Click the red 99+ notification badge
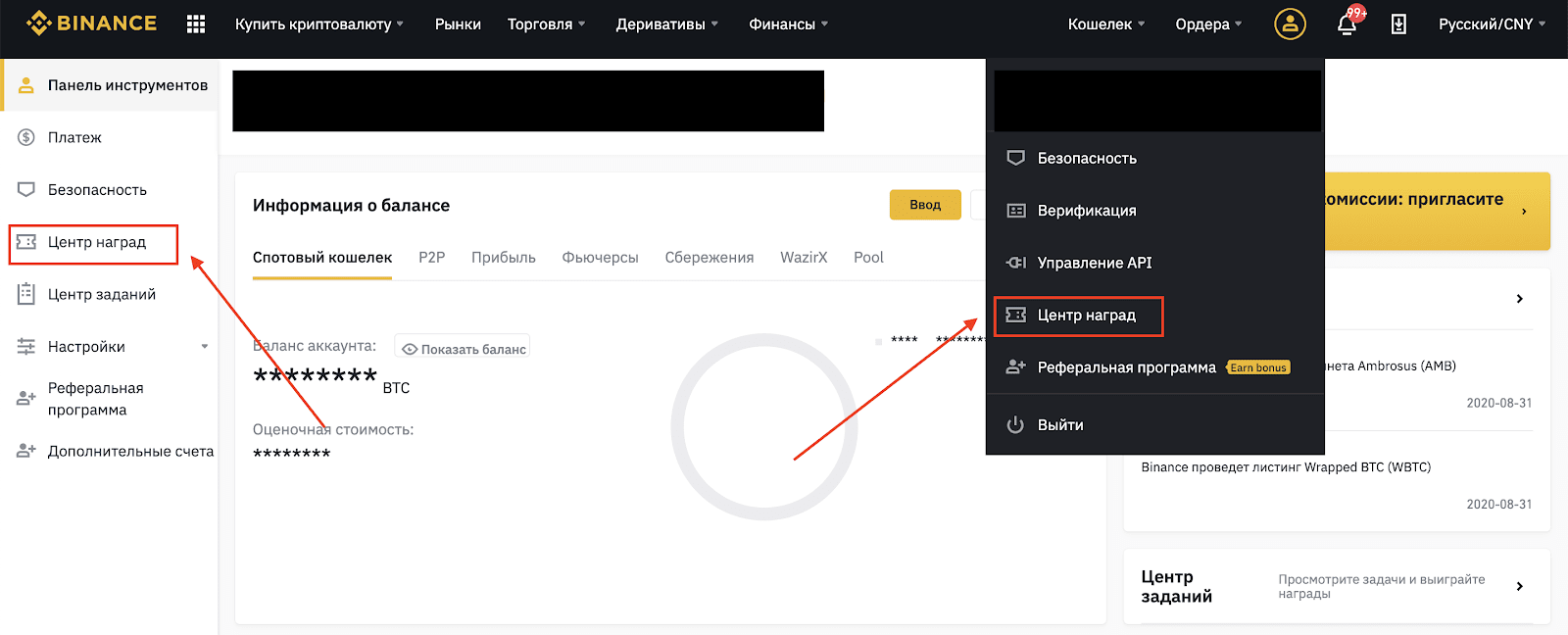Image resolution: width=1568 pixels, height=635 pixels. pos(1356,13)
